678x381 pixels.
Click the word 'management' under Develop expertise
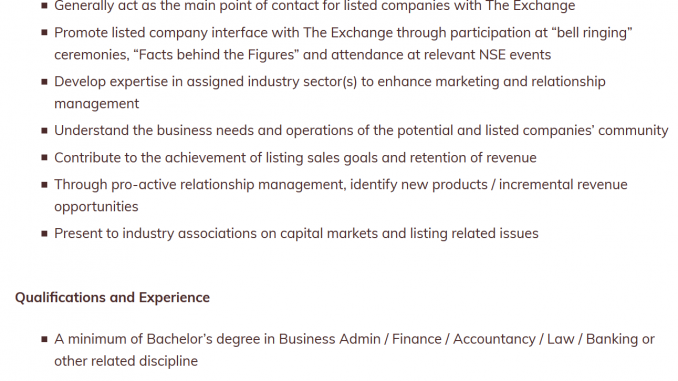[96, 104]
